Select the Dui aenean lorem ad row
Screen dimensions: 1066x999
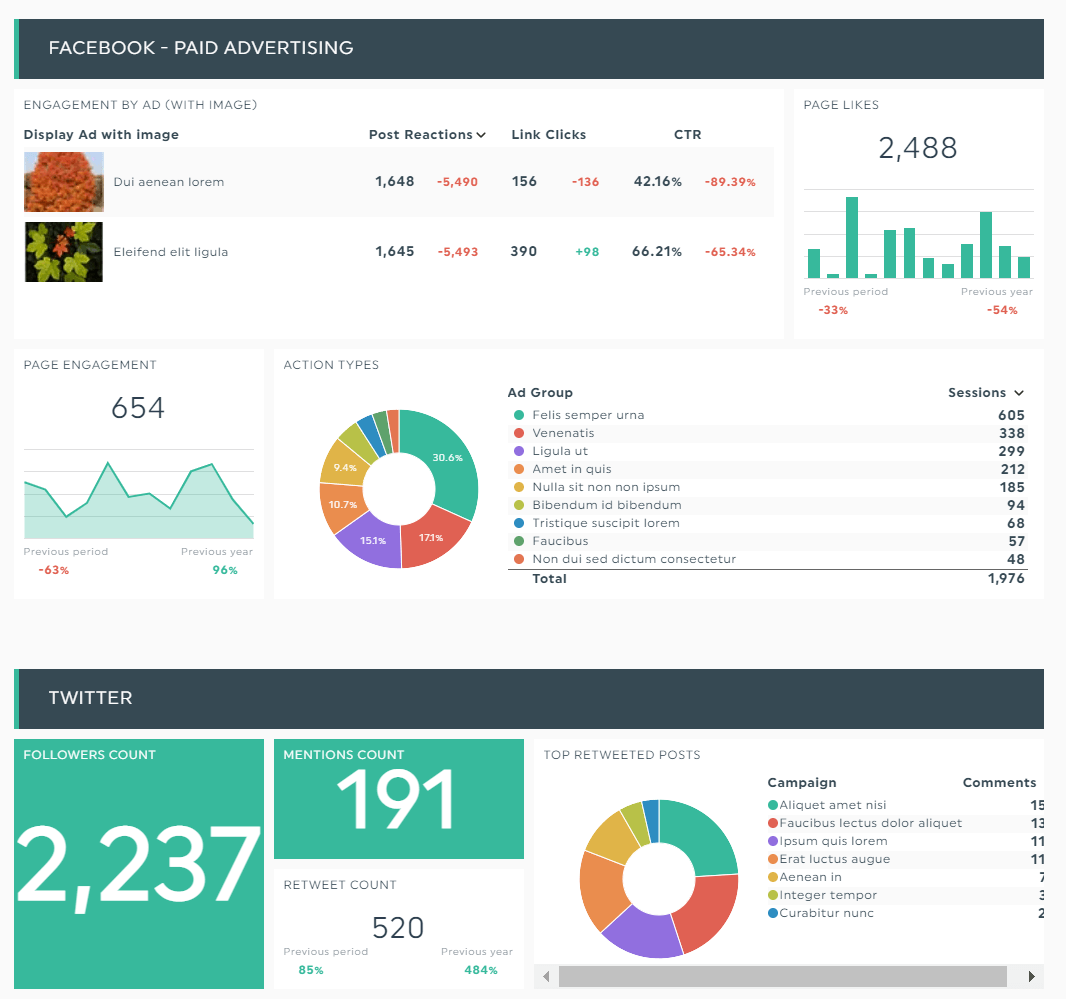[x=398, y=182]
